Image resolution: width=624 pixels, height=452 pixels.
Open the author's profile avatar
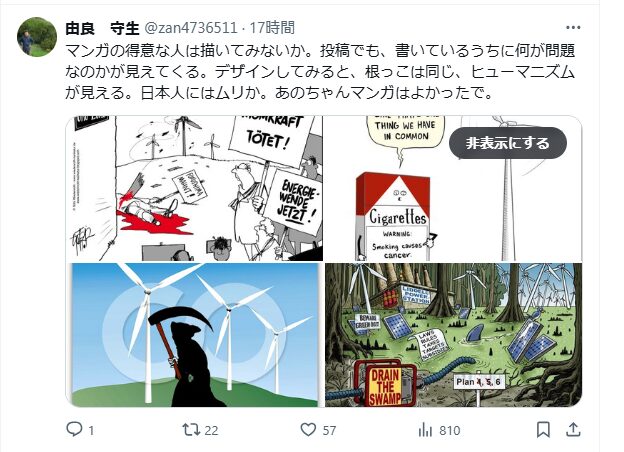[37, 37]
